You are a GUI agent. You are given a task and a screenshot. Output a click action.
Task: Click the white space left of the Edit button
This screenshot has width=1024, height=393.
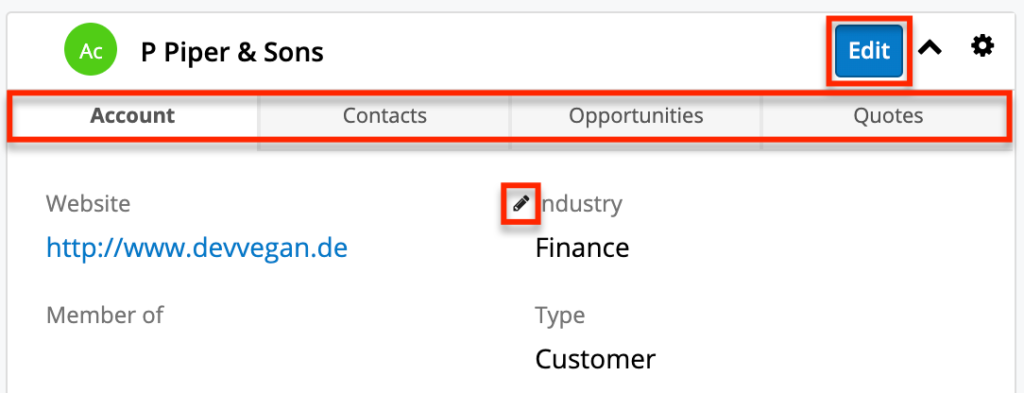575,51
